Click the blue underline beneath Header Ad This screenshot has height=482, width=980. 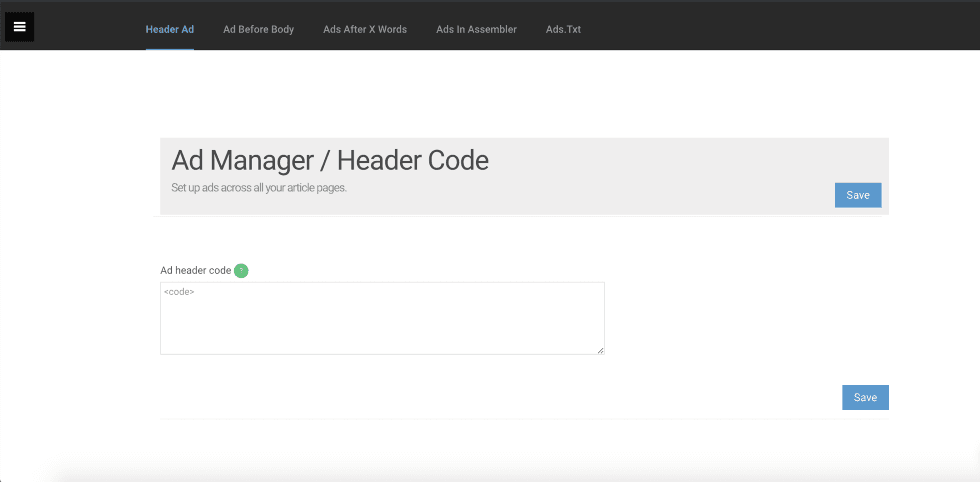pos(170,48)
